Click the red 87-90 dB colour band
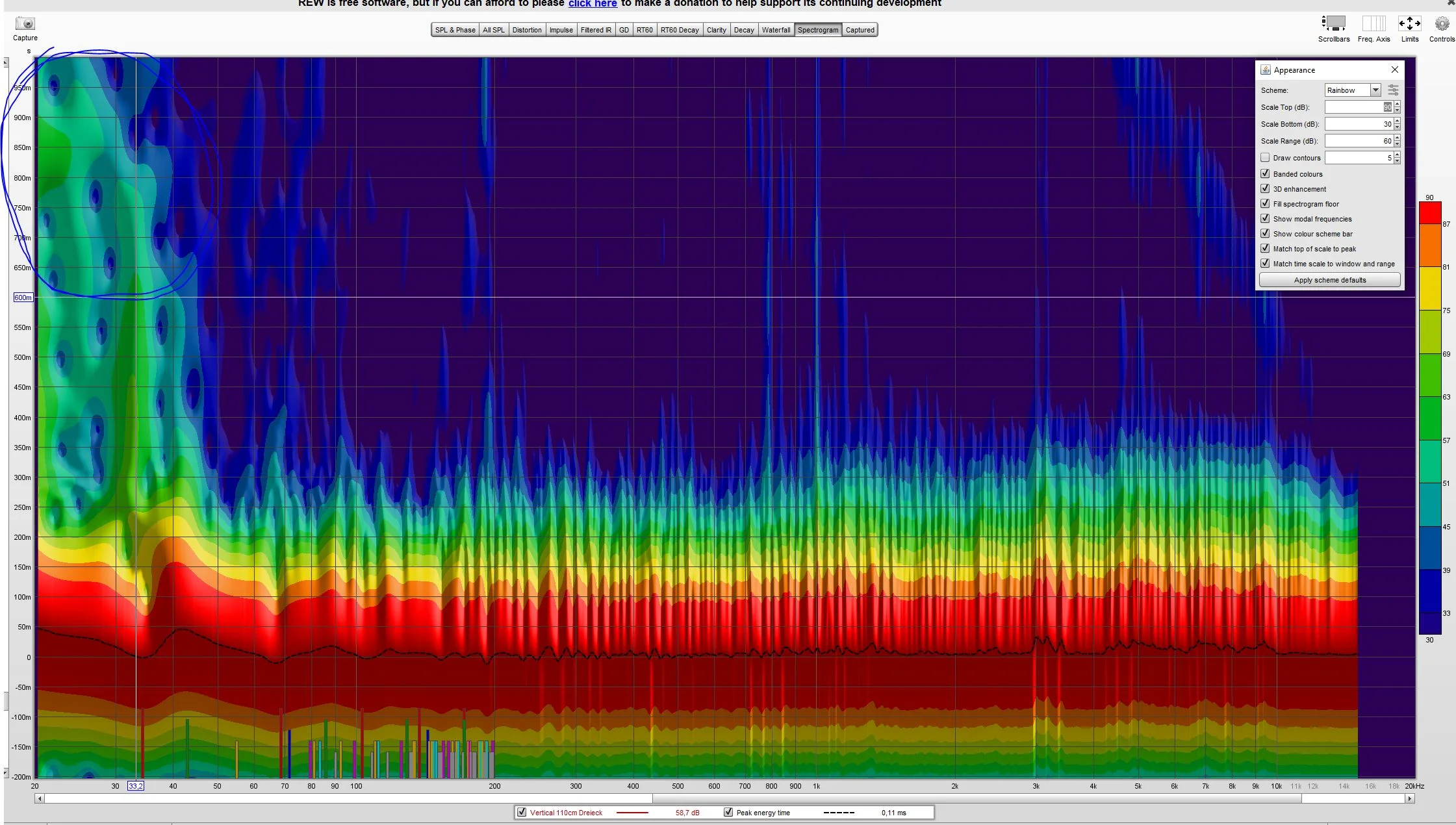Screen dimensions: 1456x825 point(1430,214)
